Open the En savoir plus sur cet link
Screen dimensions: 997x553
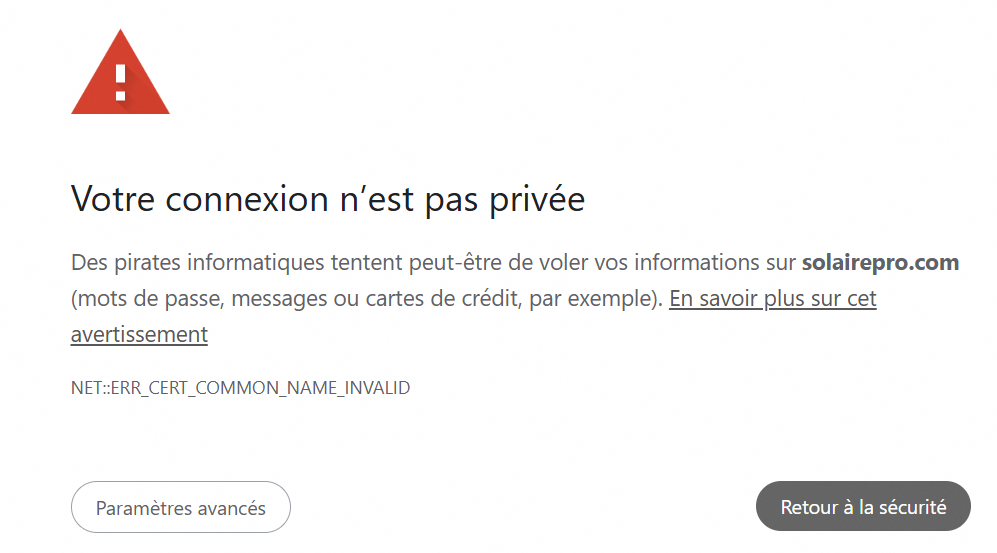[x=772, y=298]
